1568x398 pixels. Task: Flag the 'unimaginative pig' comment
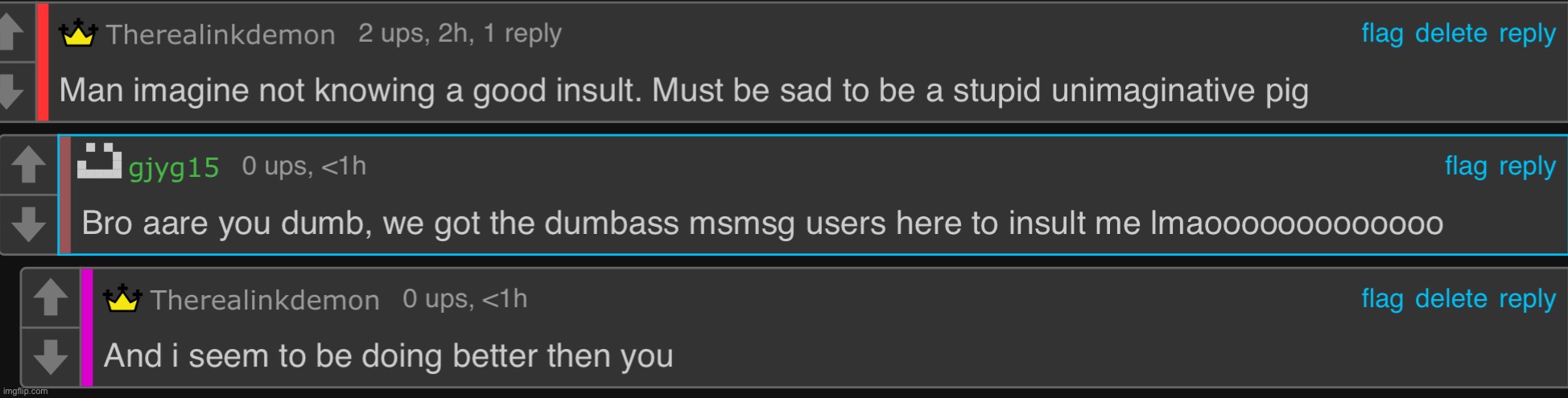click(x=1382, y=33)
